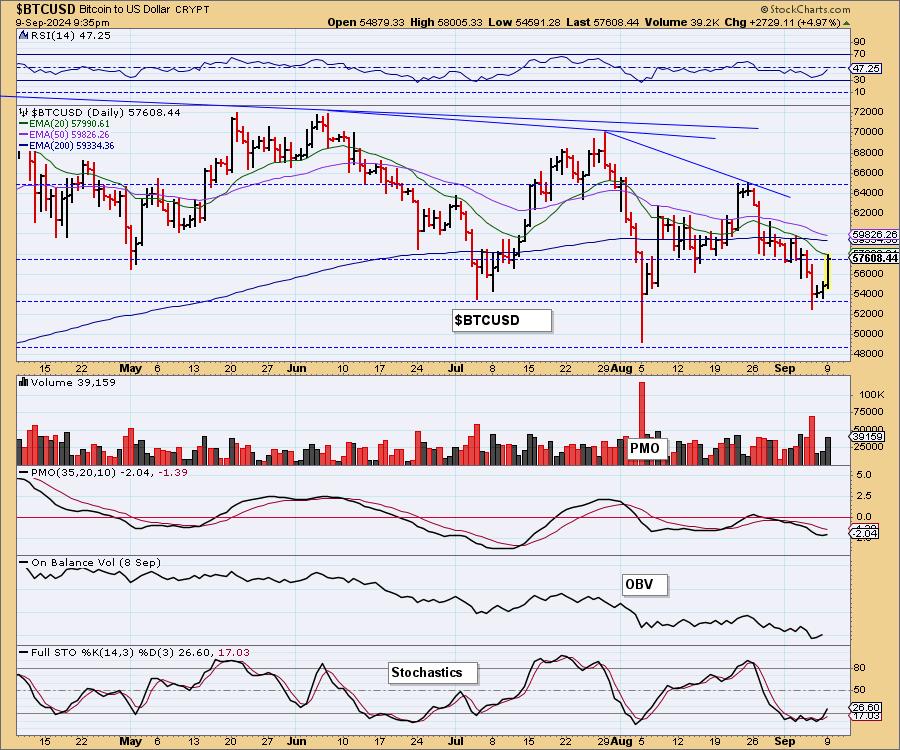Image resolution: width=900 pixels, height=750 pixels.
Task: Click the Volume 39.2K header value
Action: pyautogui.click(x=682, y=22)
